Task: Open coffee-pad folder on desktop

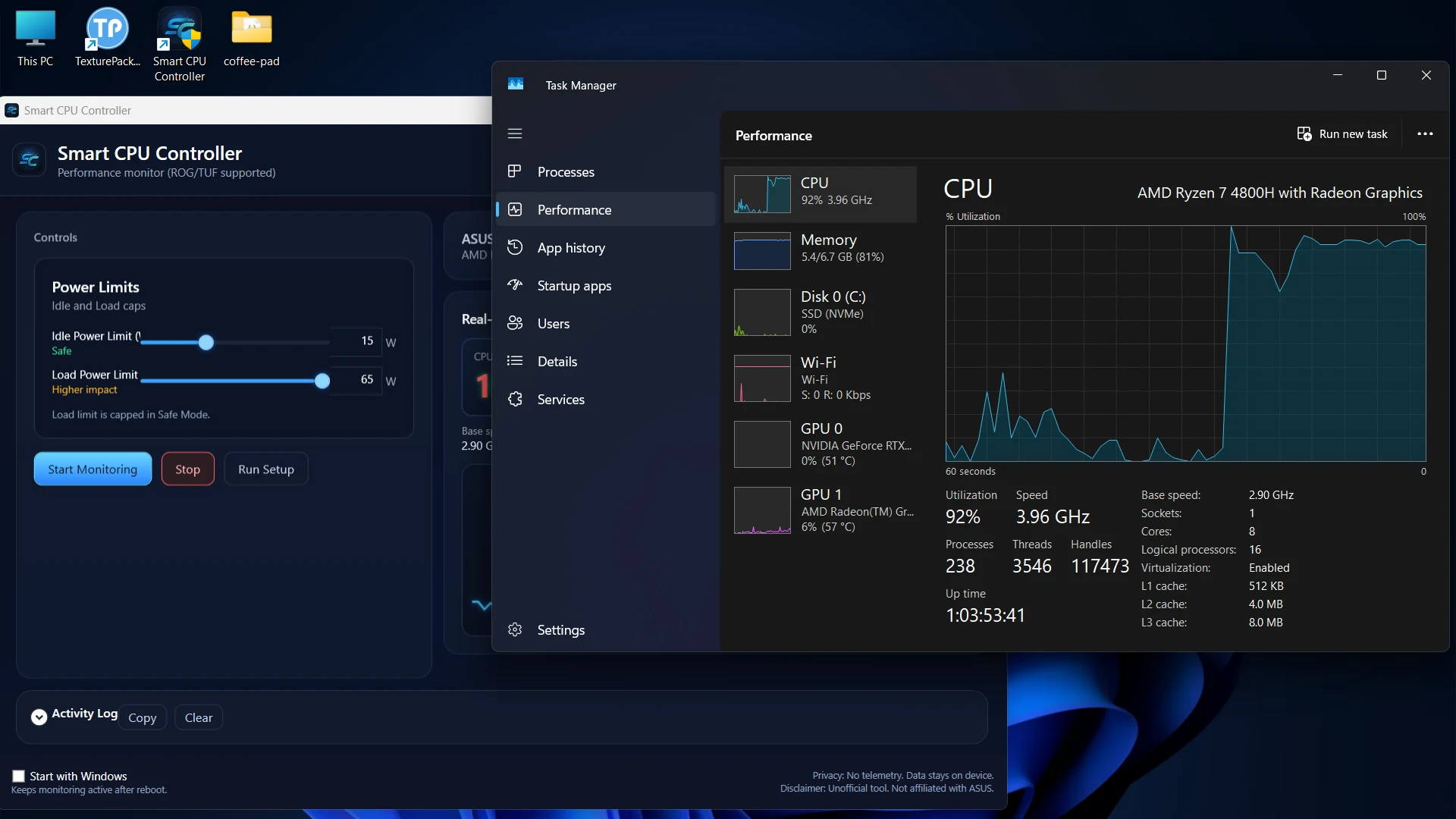Action: pos(252,38)
